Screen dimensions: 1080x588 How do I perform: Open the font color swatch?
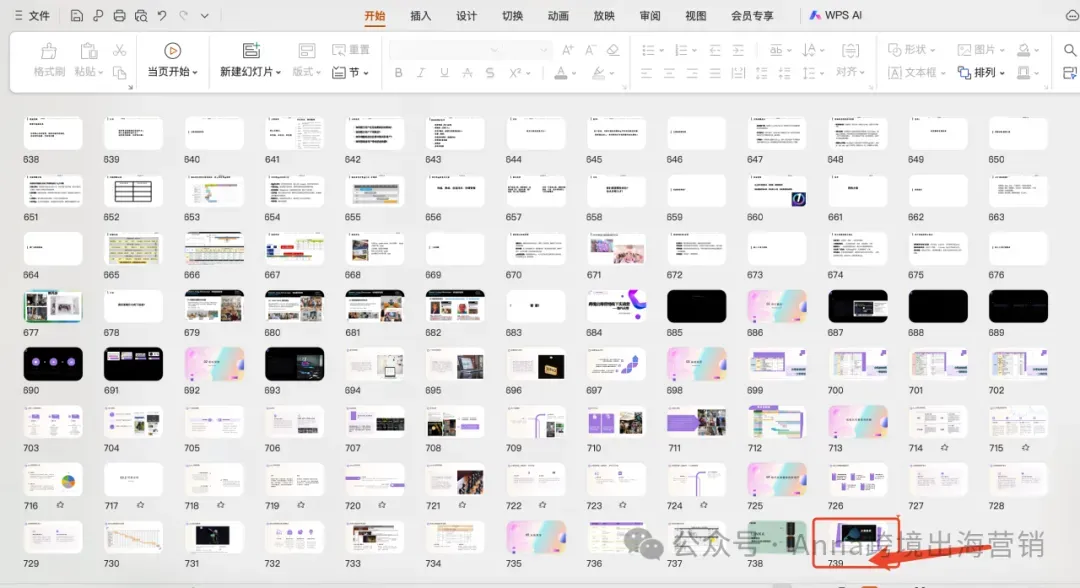[x=563, y=72]
